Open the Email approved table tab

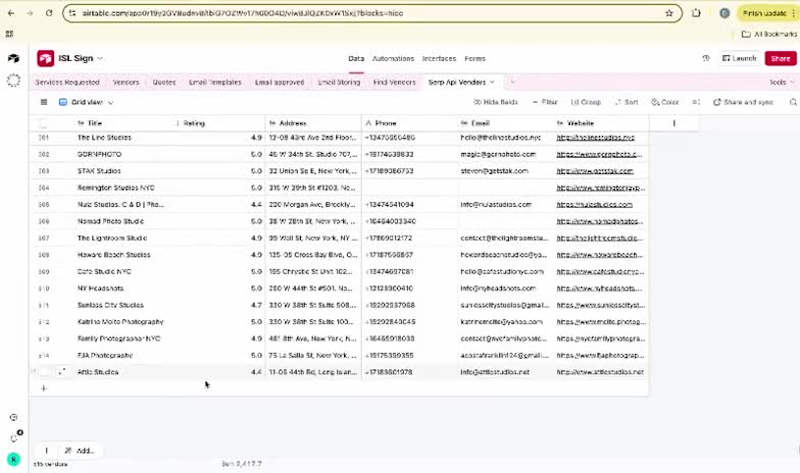[279, 82]
